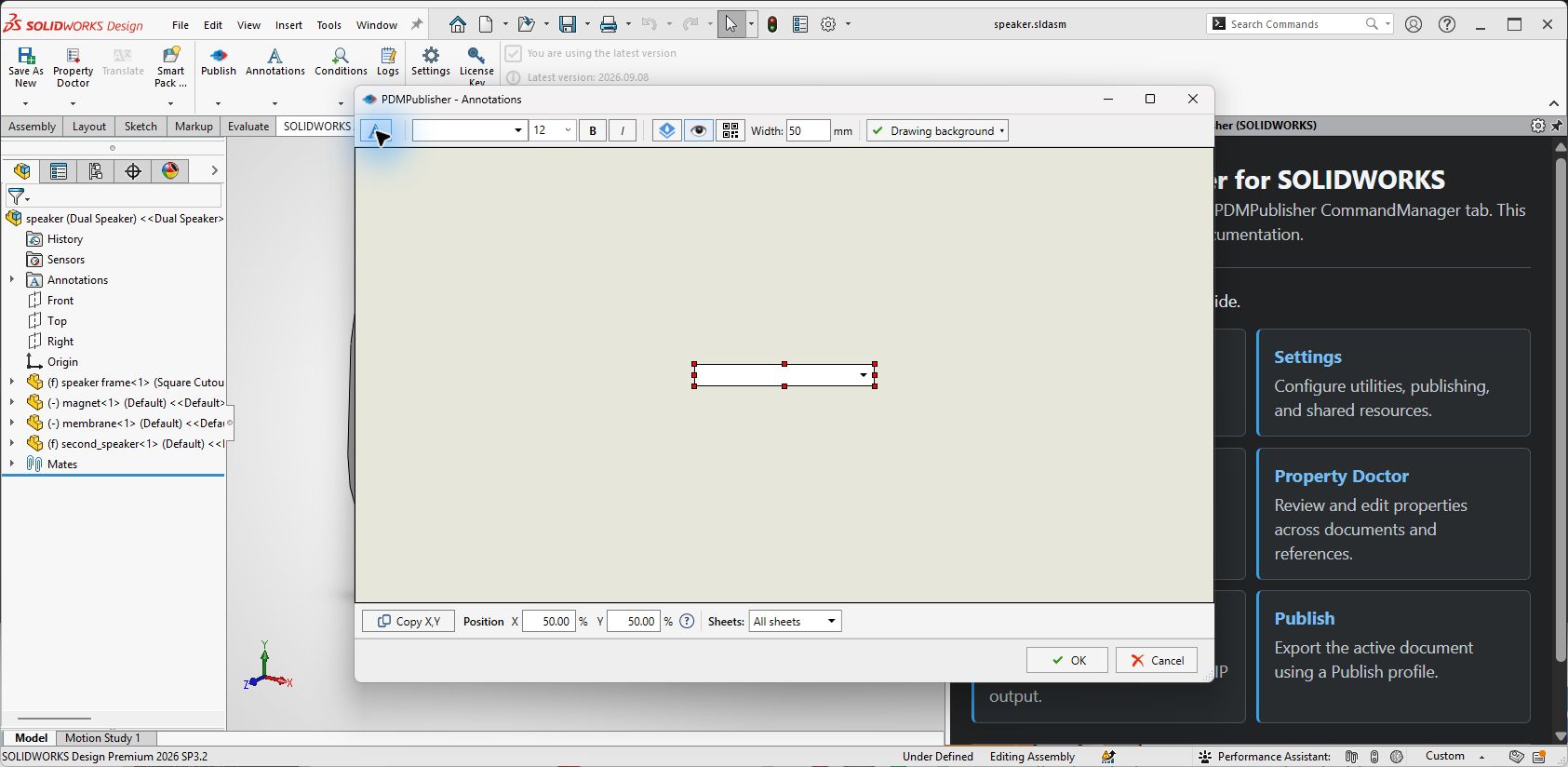Screen dimensions: 1568x767
Task: Open the PropertyManager tab icon
Action: (59, 170)
